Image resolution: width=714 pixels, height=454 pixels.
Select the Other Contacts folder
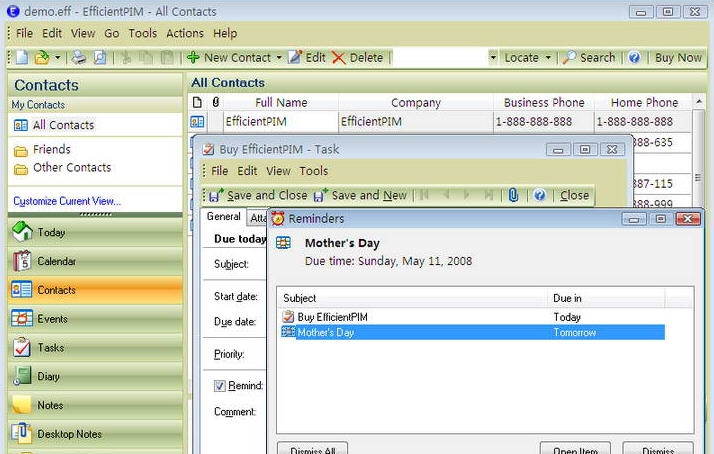pos(63,168)
